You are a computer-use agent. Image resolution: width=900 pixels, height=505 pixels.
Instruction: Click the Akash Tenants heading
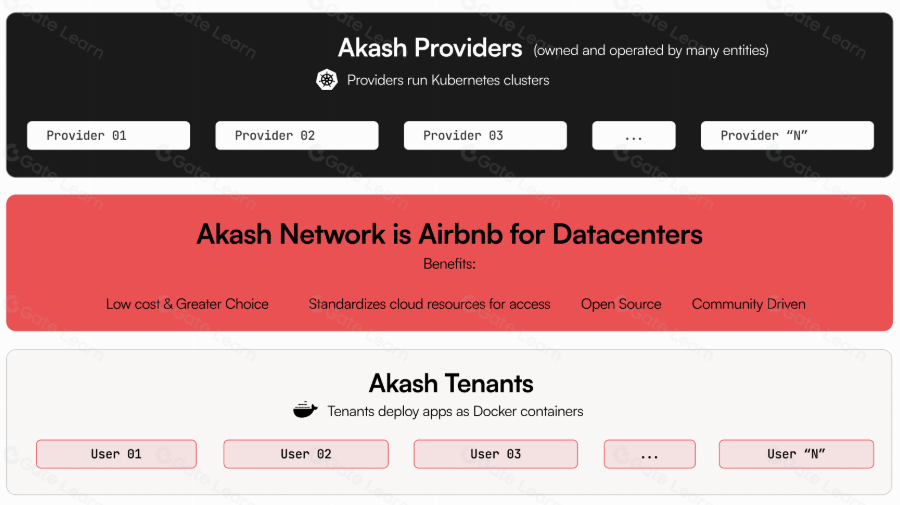[451, 383]
